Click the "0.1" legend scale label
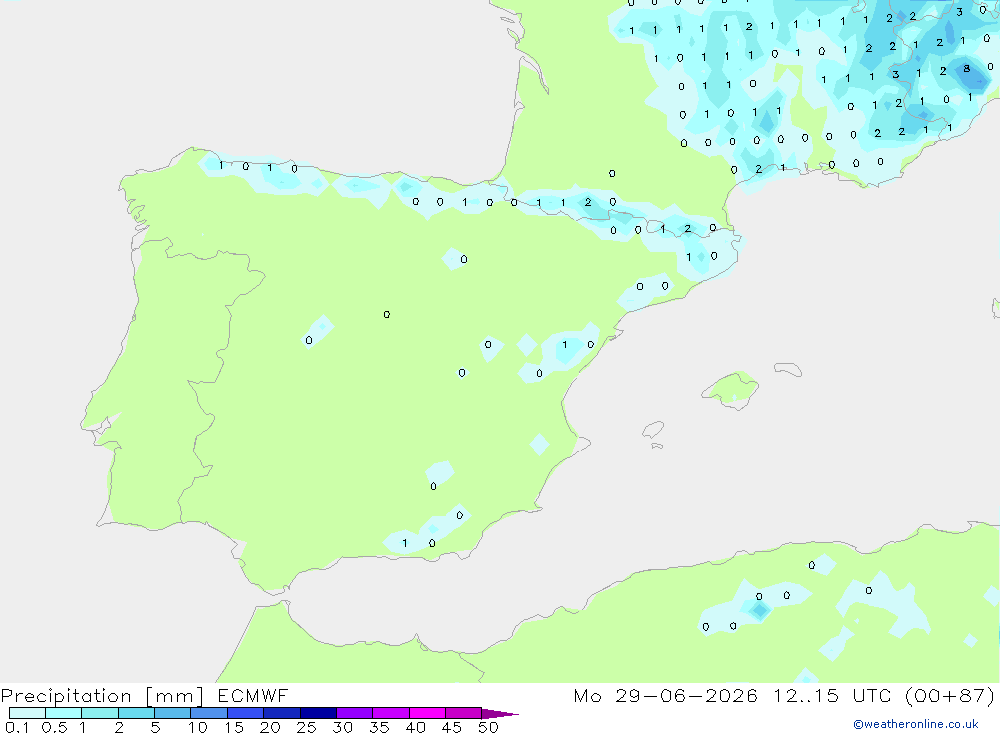 point(17,727)
